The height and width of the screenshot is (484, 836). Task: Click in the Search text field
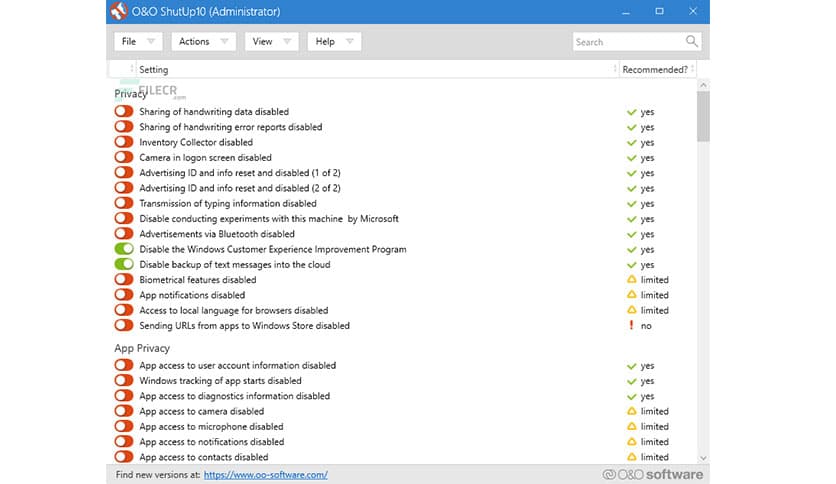coord(627,42)
